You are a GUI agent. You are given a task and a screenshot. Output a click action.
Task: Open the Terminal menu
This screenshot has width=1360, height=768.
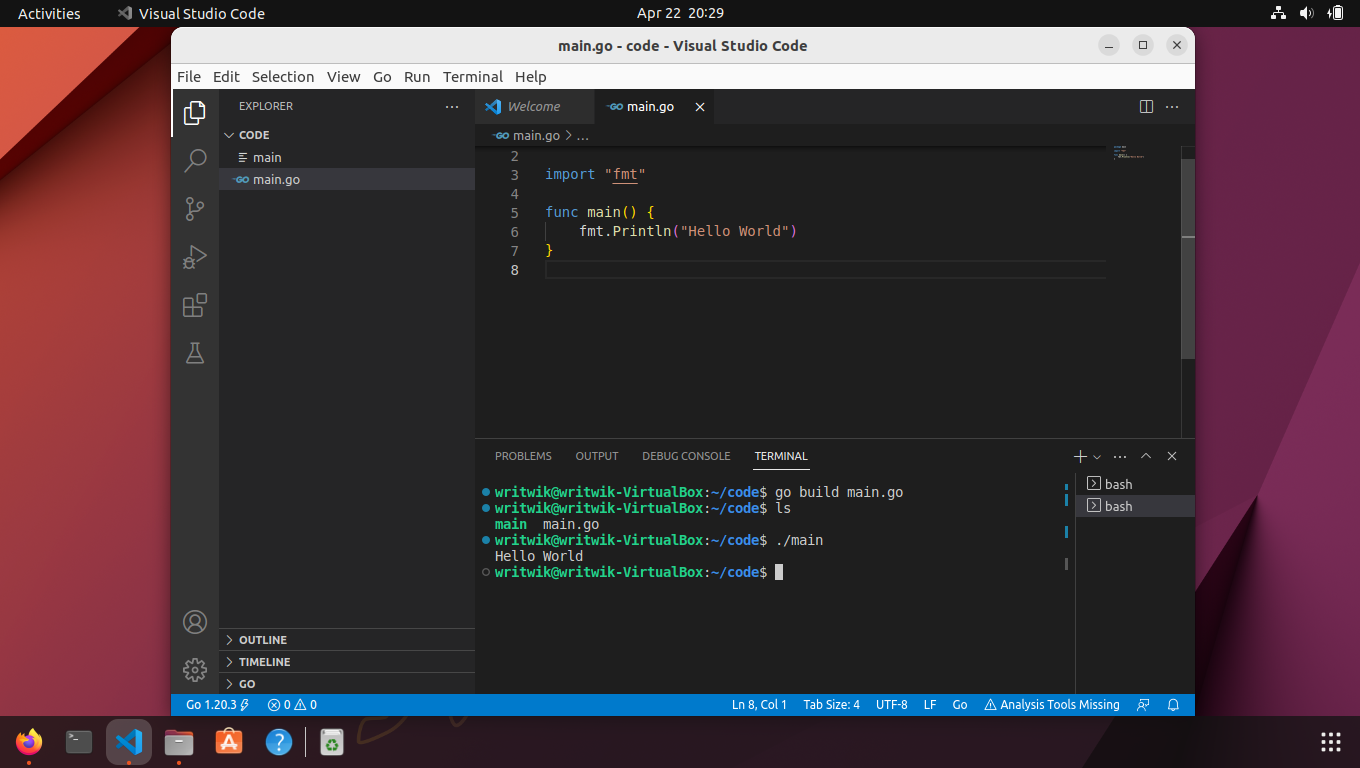(472, 76)
